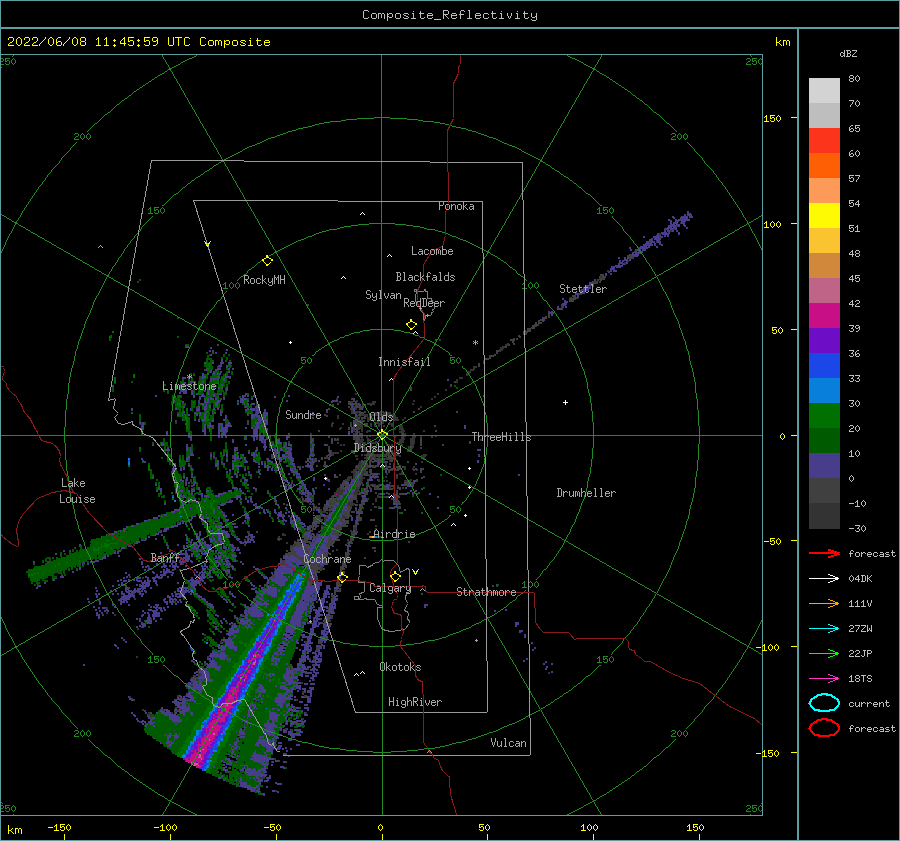Click the RockyMH label
The width and height of the screenshot is (900, 841).
tap(264, 280)
